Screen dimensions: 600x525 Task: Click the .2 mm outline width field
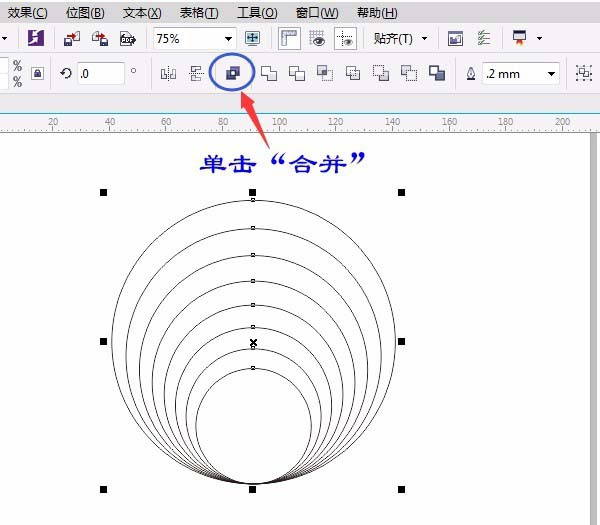coord(514,73)
